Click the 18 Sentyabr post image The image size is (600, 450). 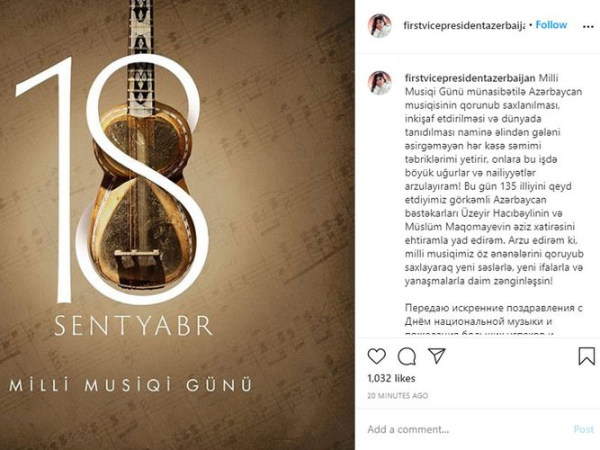click(x=177, y=225)
